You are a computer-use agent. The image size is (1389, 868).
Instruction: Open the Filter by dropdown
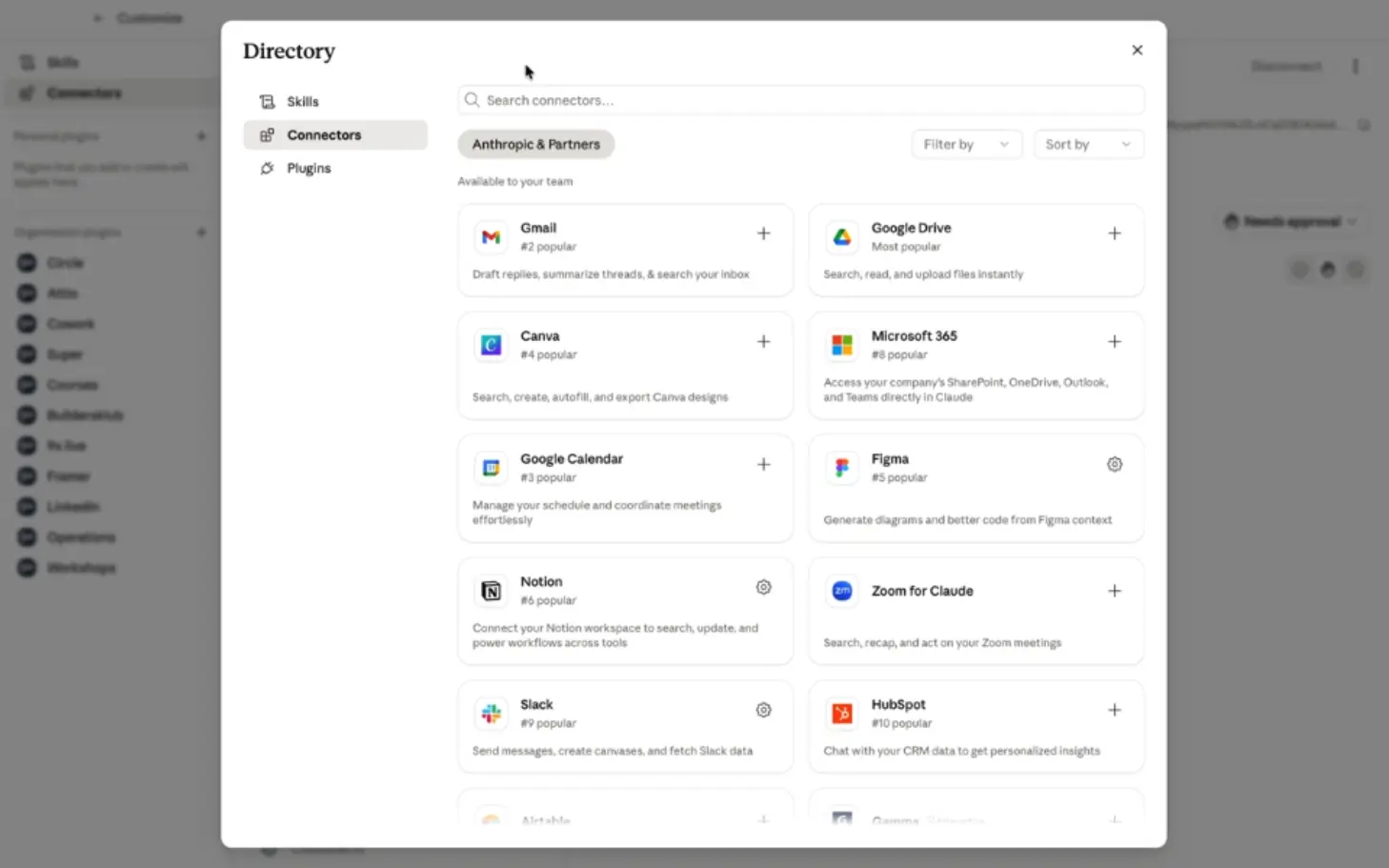pos(966,144)
